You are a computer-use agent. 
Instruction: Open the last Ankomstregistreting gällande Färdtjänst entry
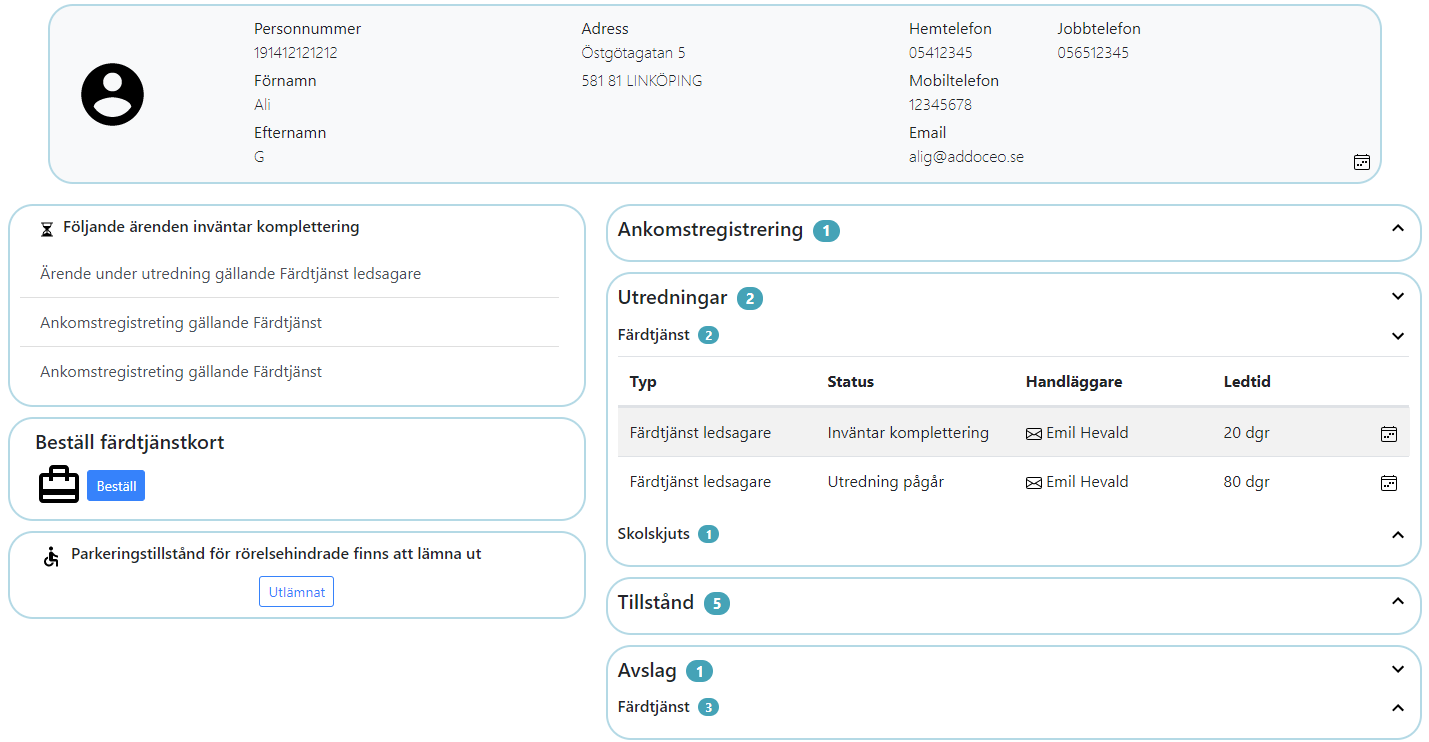coord(181,371)
